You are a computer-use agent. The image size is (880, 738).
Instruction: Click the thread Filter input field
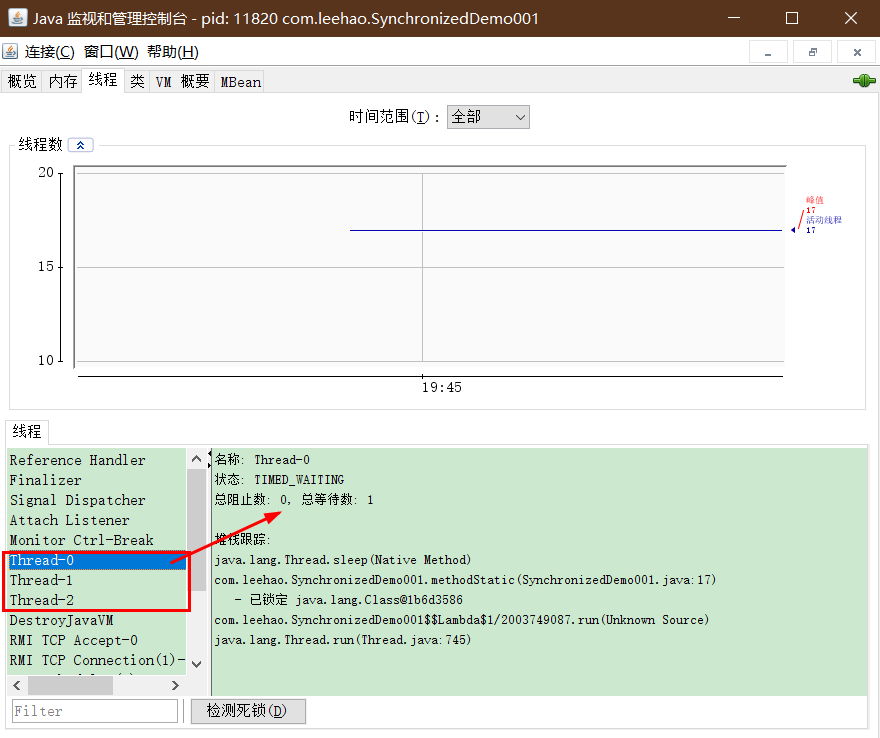pos(95,711)
